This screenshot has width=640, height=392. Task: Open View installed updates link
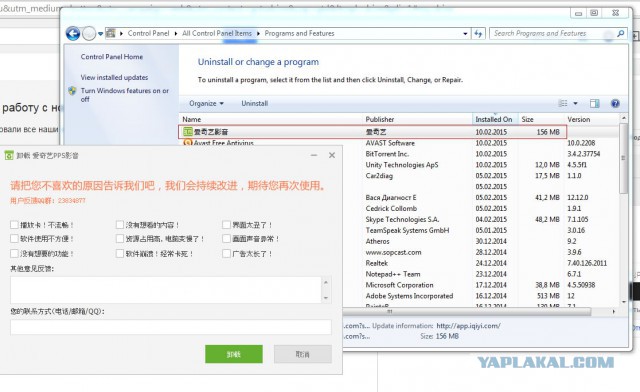(114, 77)
